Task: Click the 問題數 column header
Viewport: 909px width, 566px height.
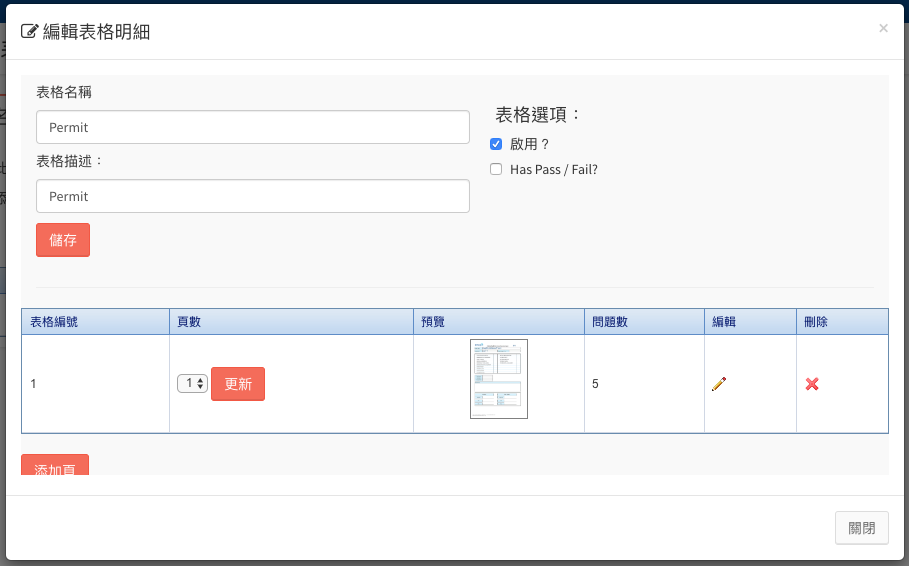Action: (644, 322)
